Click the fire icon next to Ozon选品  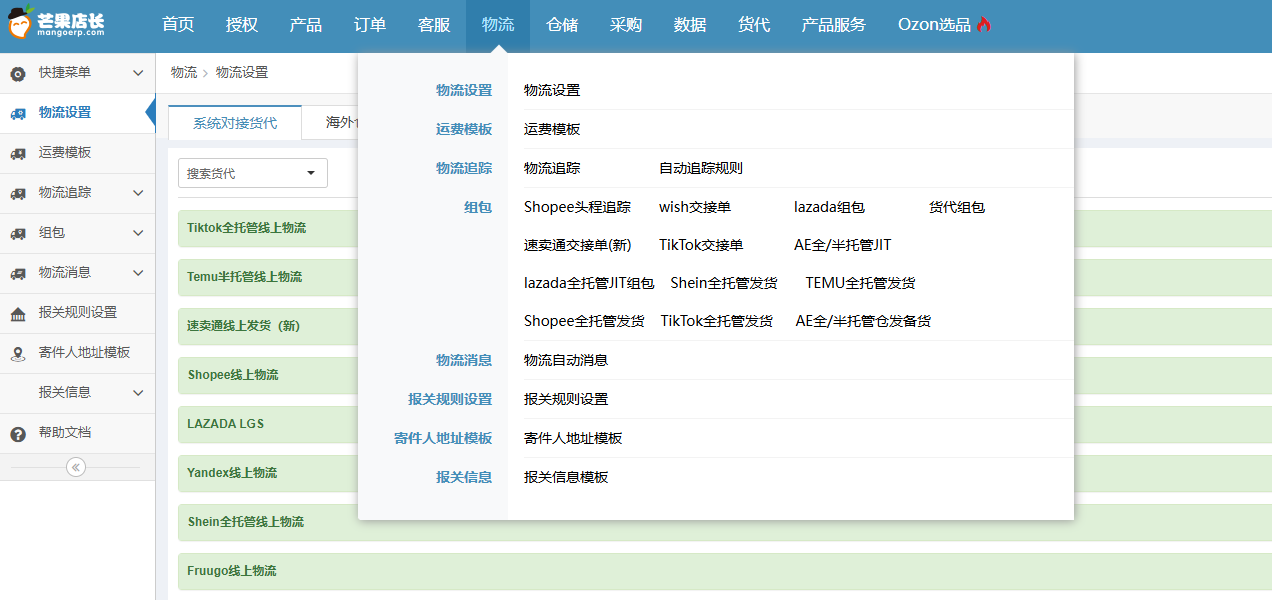[x=984, y=25]
